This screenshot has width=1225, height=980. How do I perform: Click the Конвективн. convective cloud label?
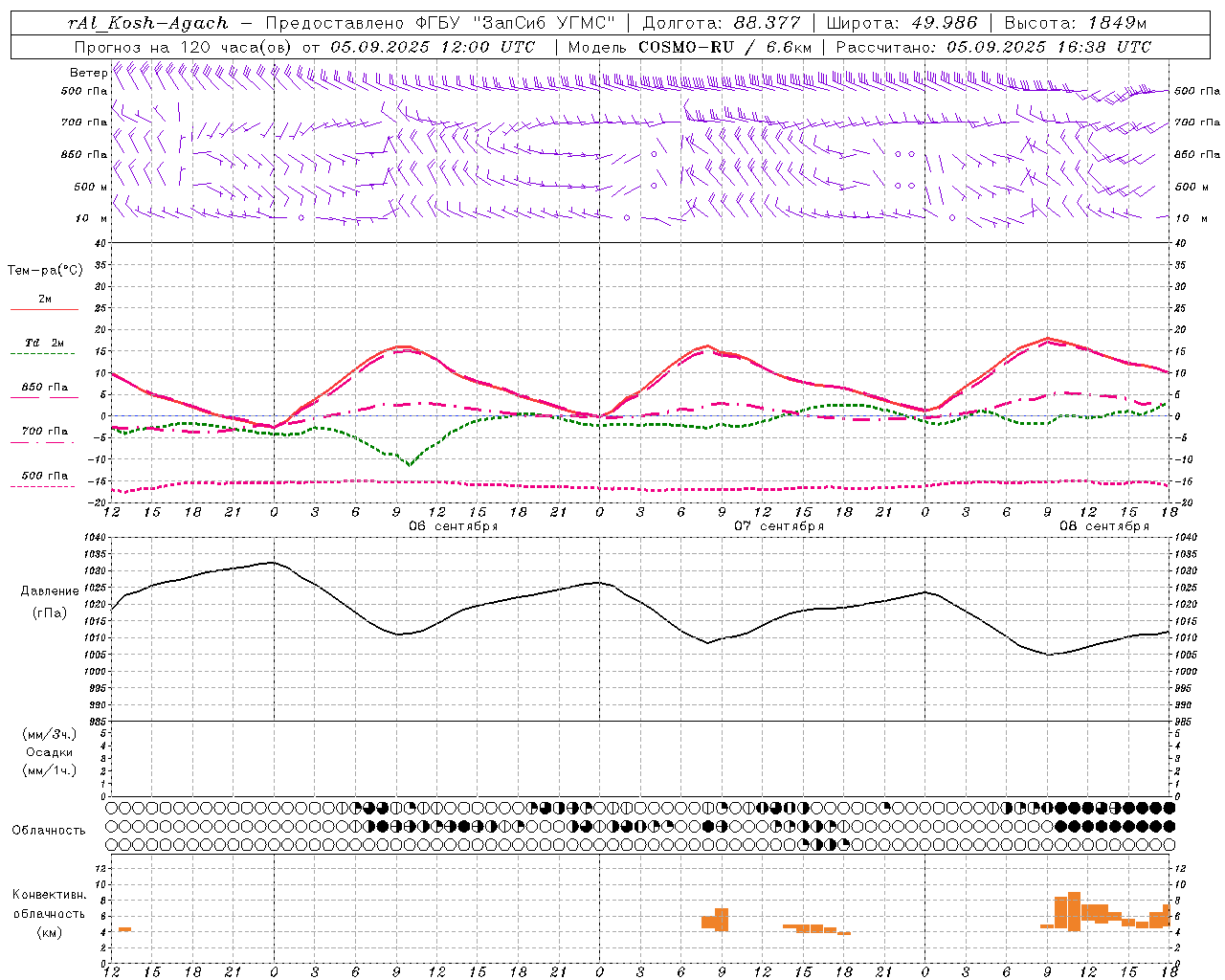(50, 895)
